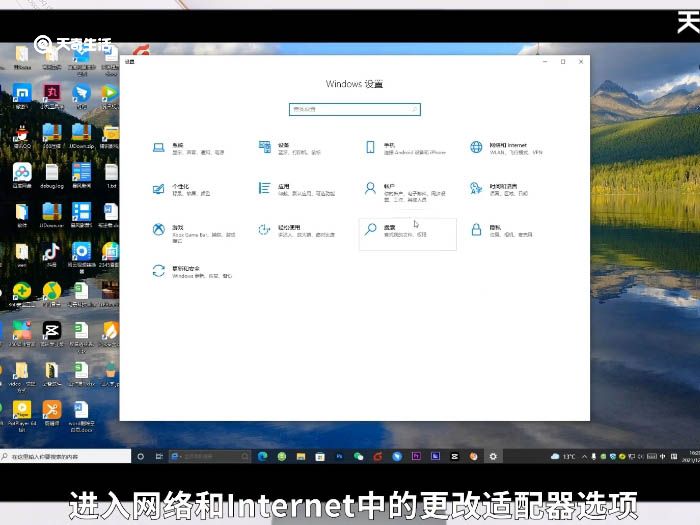Viewport: 700px width, 525px height.
Task: Open the green 360 browser taskbar icon
Action: (282, 456)
